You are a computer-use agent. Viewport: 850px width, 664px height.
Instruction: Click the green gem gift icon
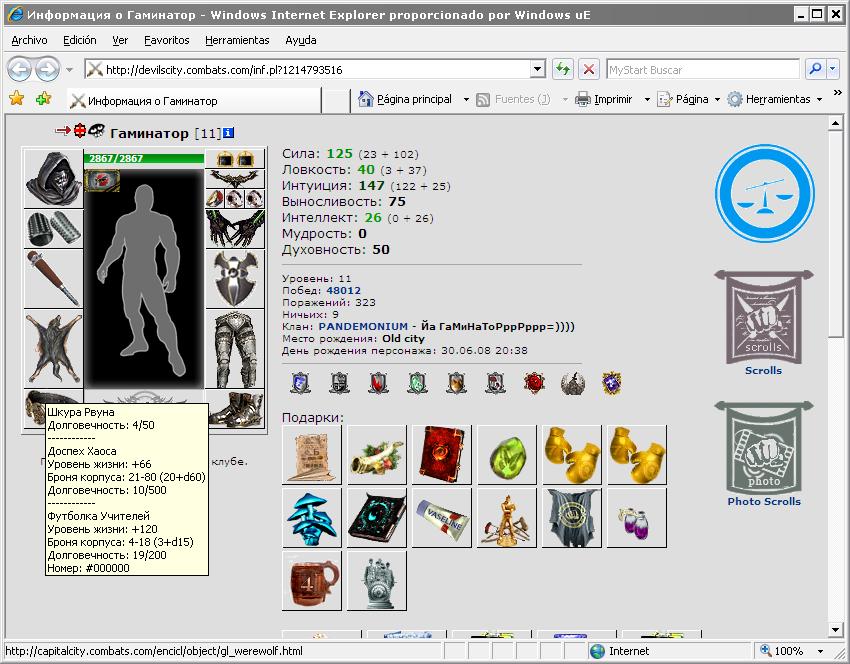pos(507,455)
